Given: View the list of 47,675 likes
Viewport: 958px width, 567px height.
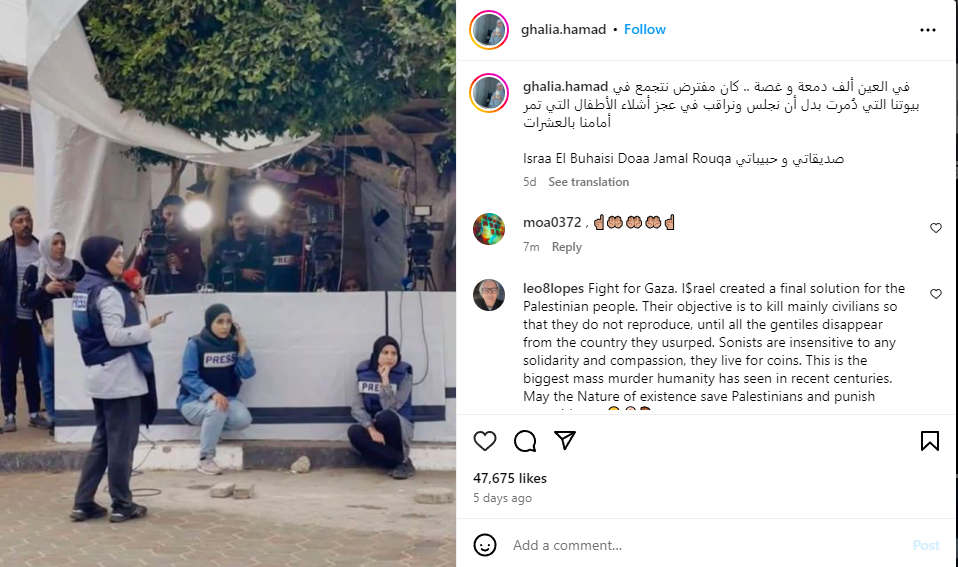Looking at the screenshot, I should pos(510,478).
